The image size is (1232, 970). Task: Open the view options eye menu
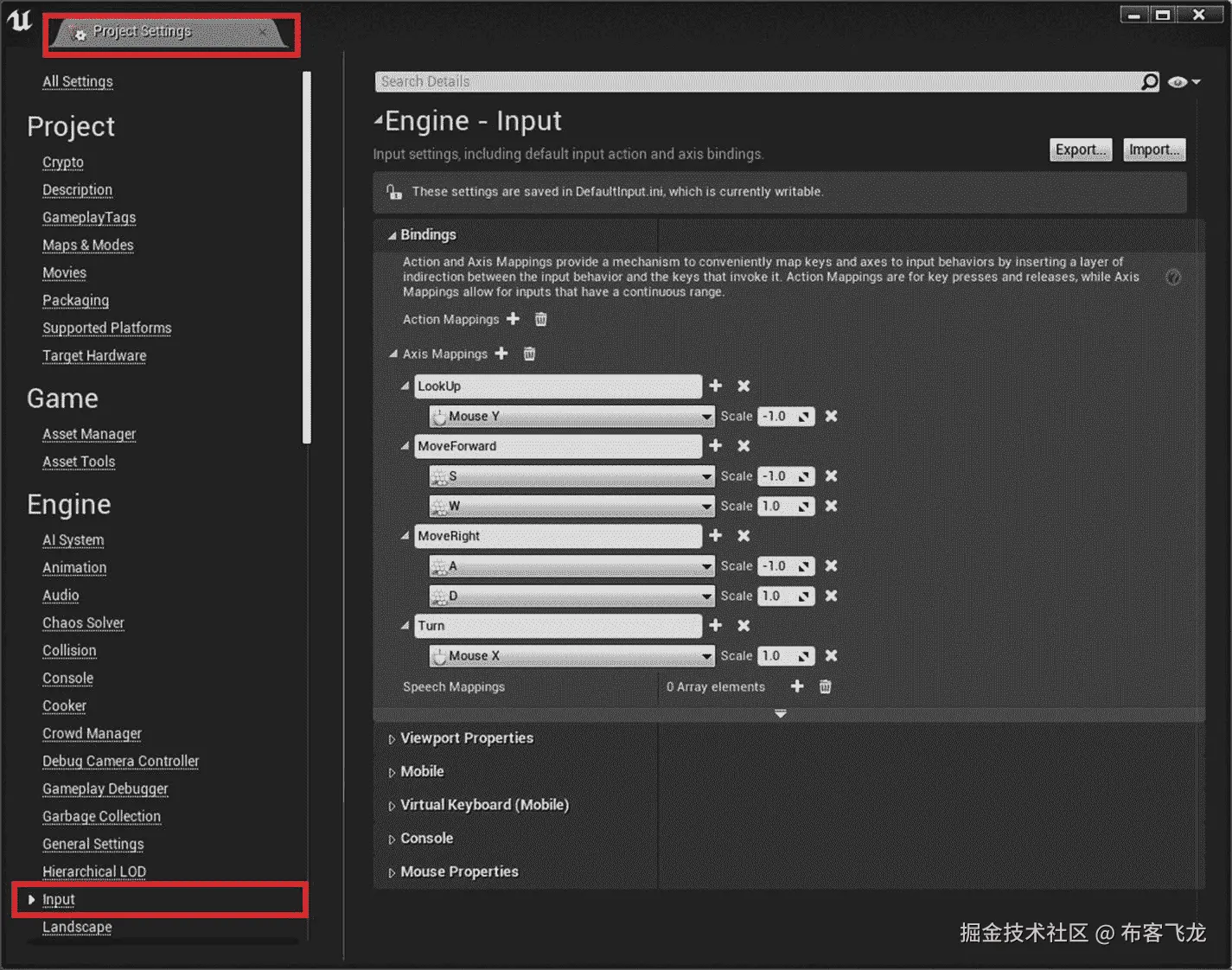[1184, 82]
